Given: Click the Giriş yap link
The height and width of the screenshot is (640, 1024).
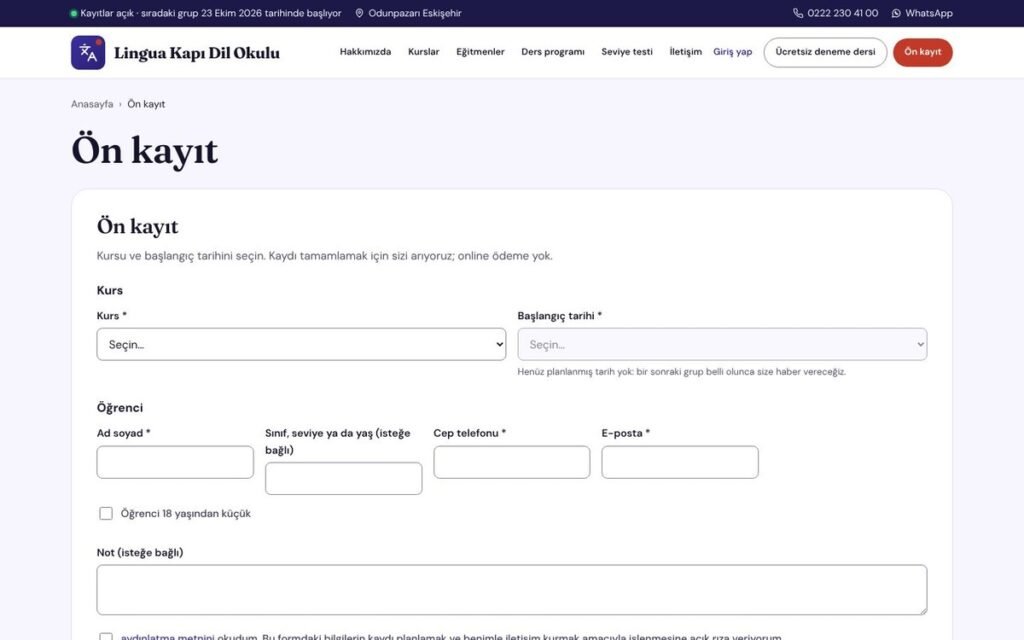Looking at the screenshot, I should 733,52.
